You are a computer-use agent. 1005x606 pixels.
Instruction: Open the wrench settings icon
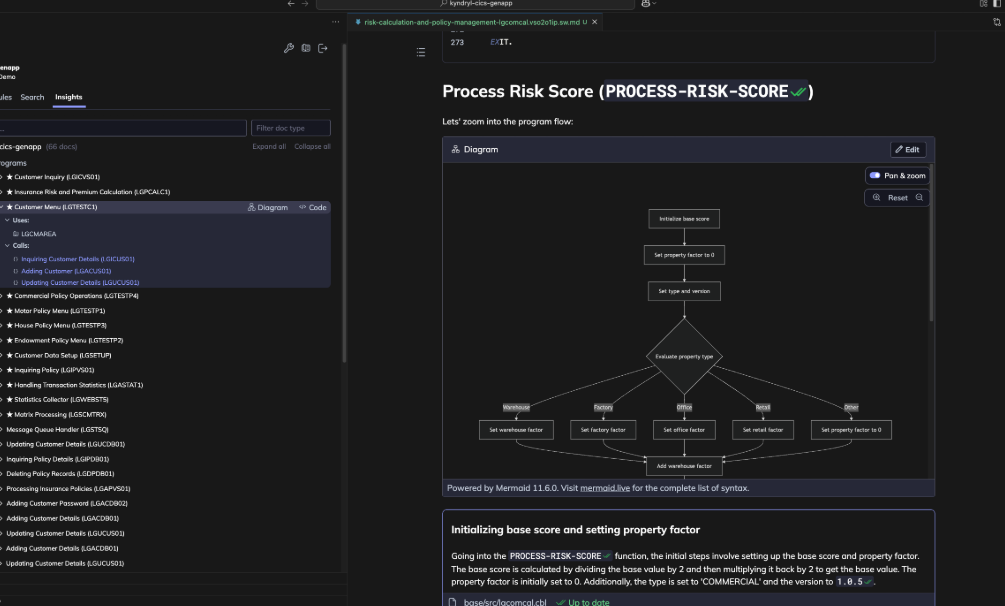click(x=289, y=48)
